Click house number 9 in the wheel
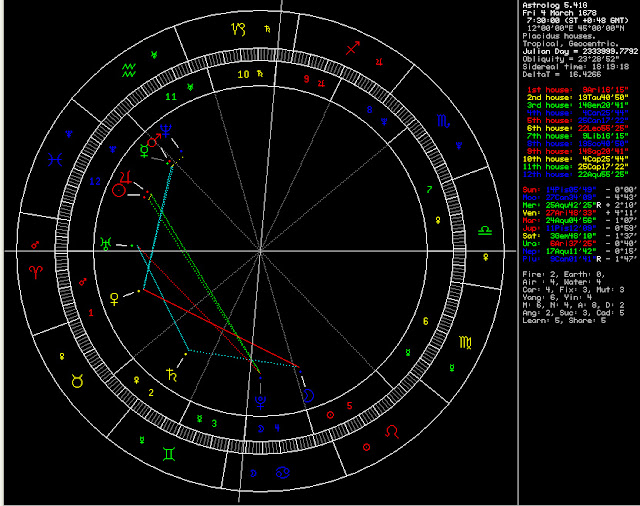The width and height of the screenshot is (640, 506). [307, 79]
